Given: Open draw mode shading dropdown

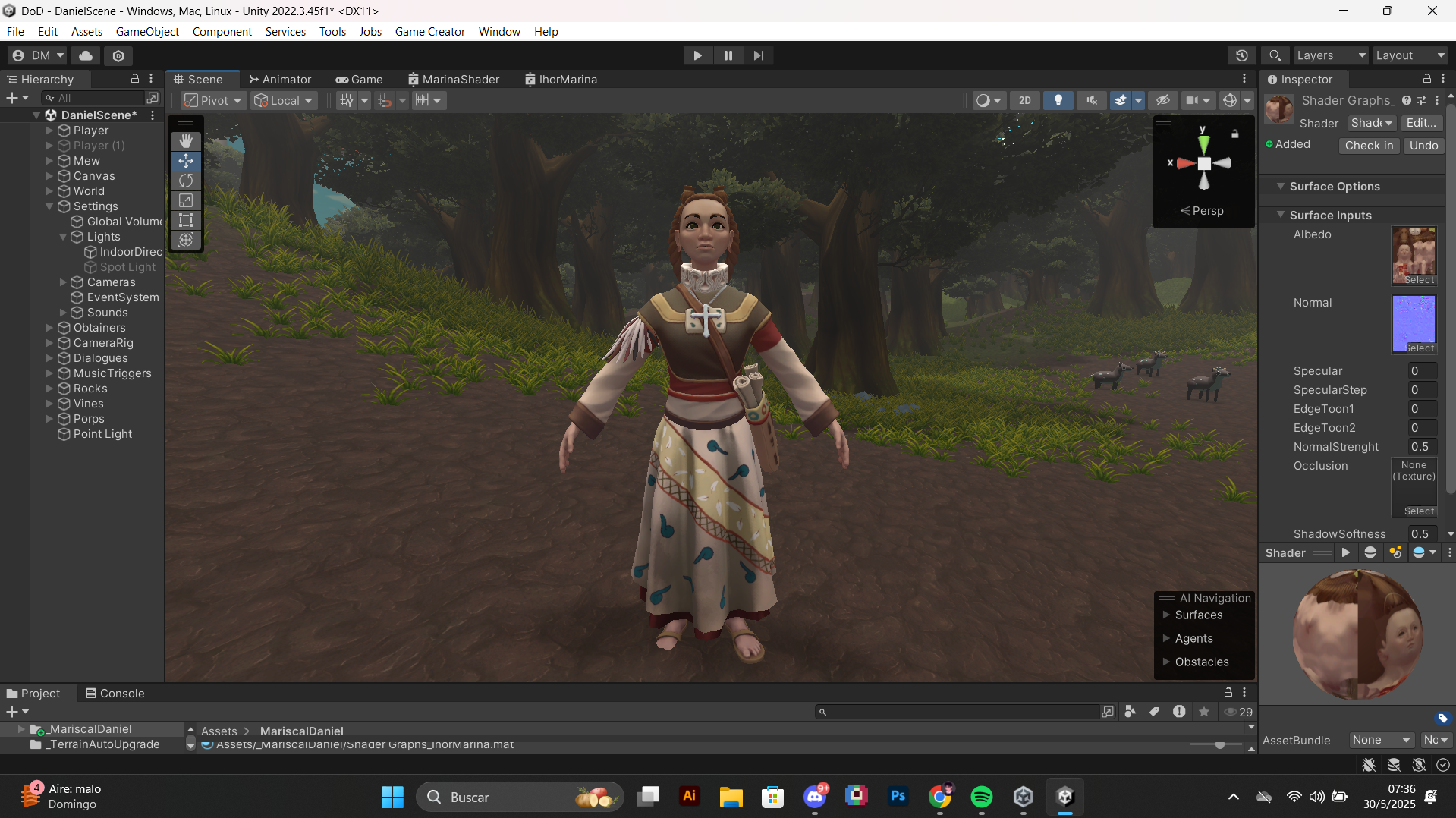Looking at the screenshot, I should pyautogui.click(x=989, y=100).
